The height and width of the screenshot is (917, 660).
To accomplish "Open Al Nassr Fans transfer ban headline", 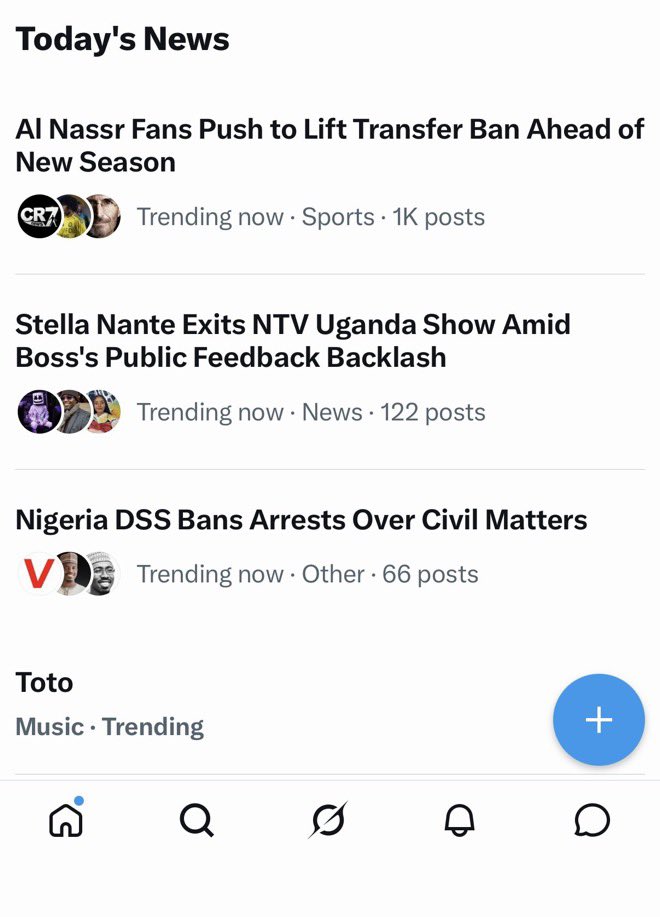I will click(330, 145).
